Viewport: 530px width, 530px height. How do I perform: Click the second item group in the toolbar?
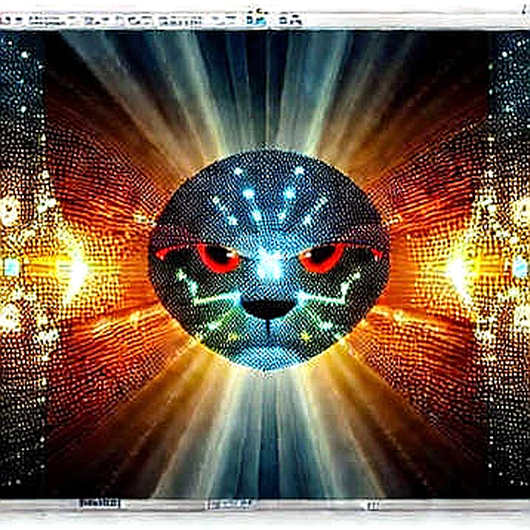pos(47,21)
